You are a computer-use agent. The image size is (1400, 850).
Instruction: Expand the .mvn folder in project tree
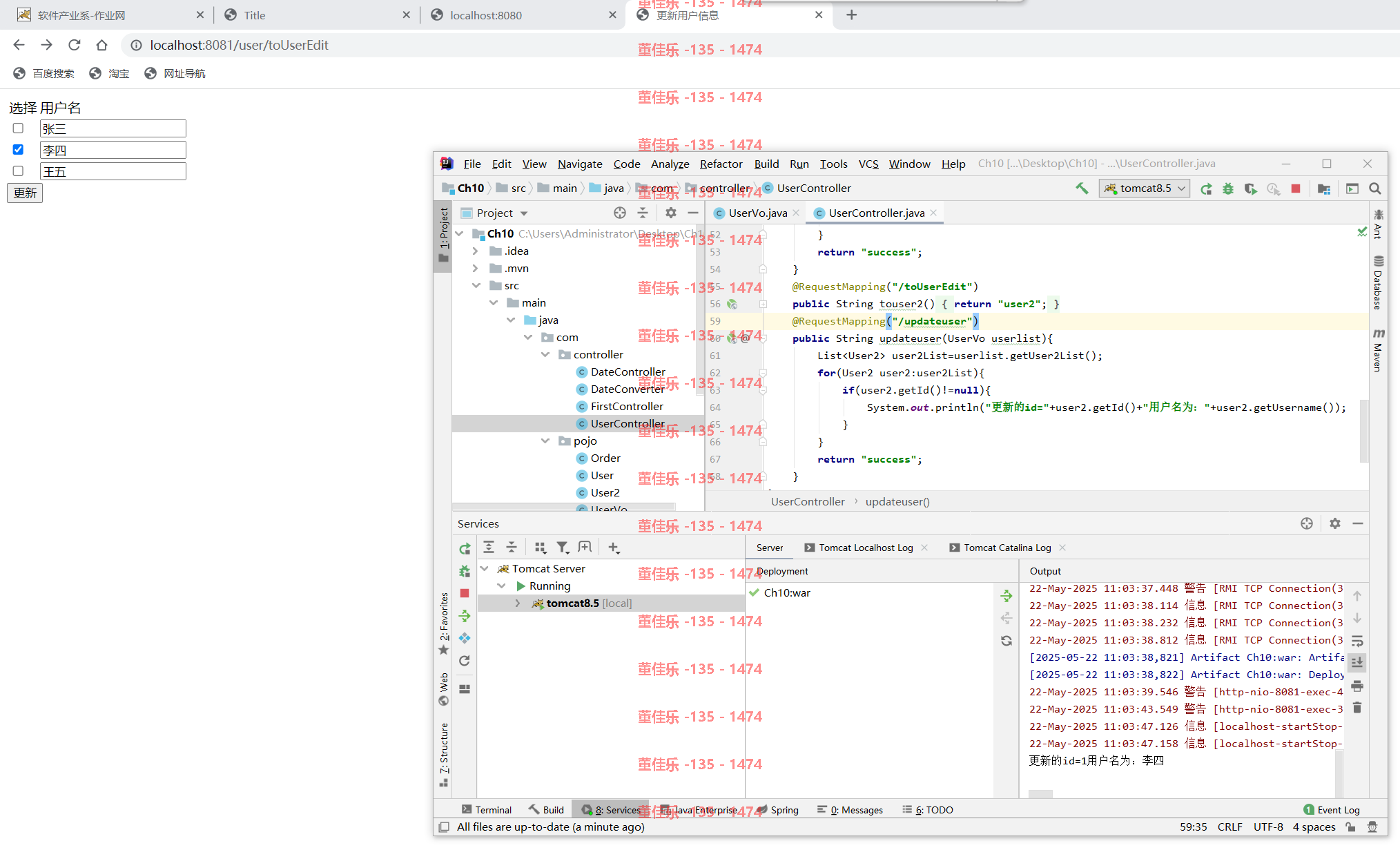point(476,269)
